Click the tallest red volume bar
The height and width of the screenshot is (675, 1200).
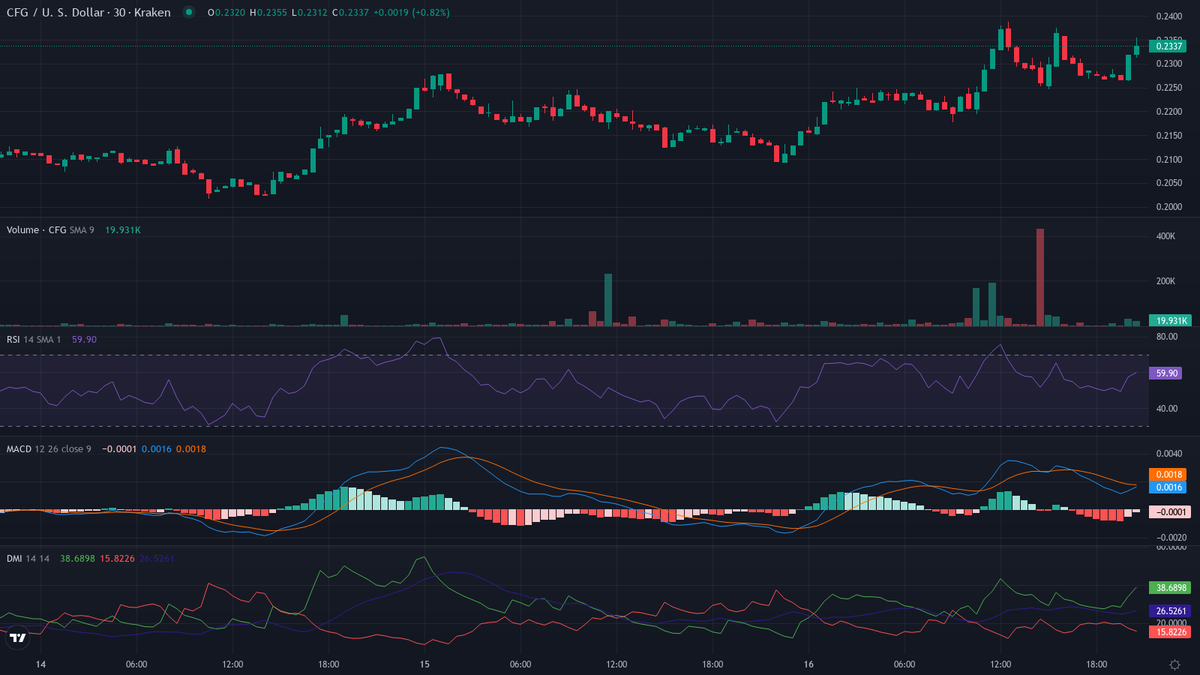click(1040, 277)
